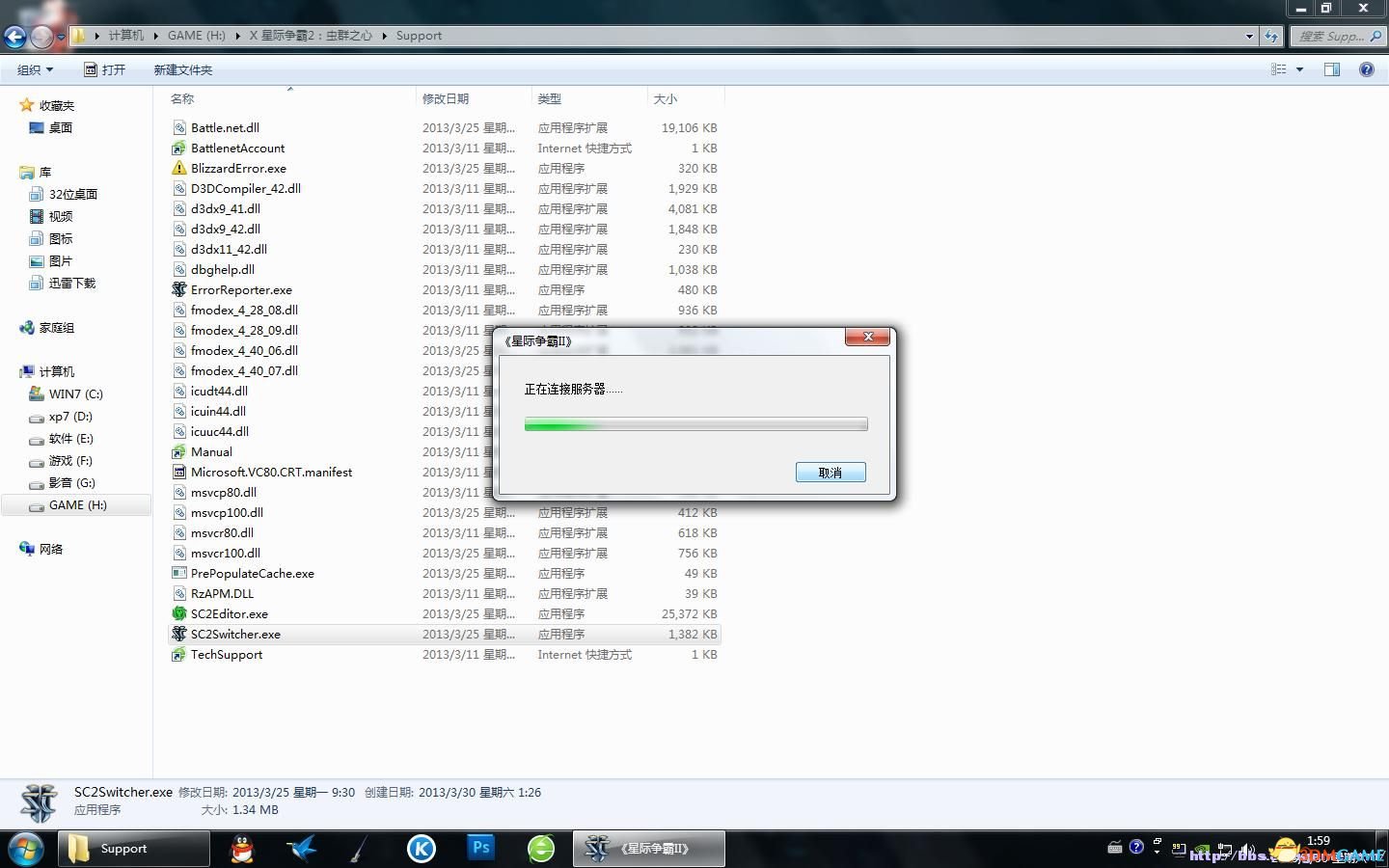Expand the view options dropdown arrow
Screen dimensions: 1389x868
coord(1299,69)
